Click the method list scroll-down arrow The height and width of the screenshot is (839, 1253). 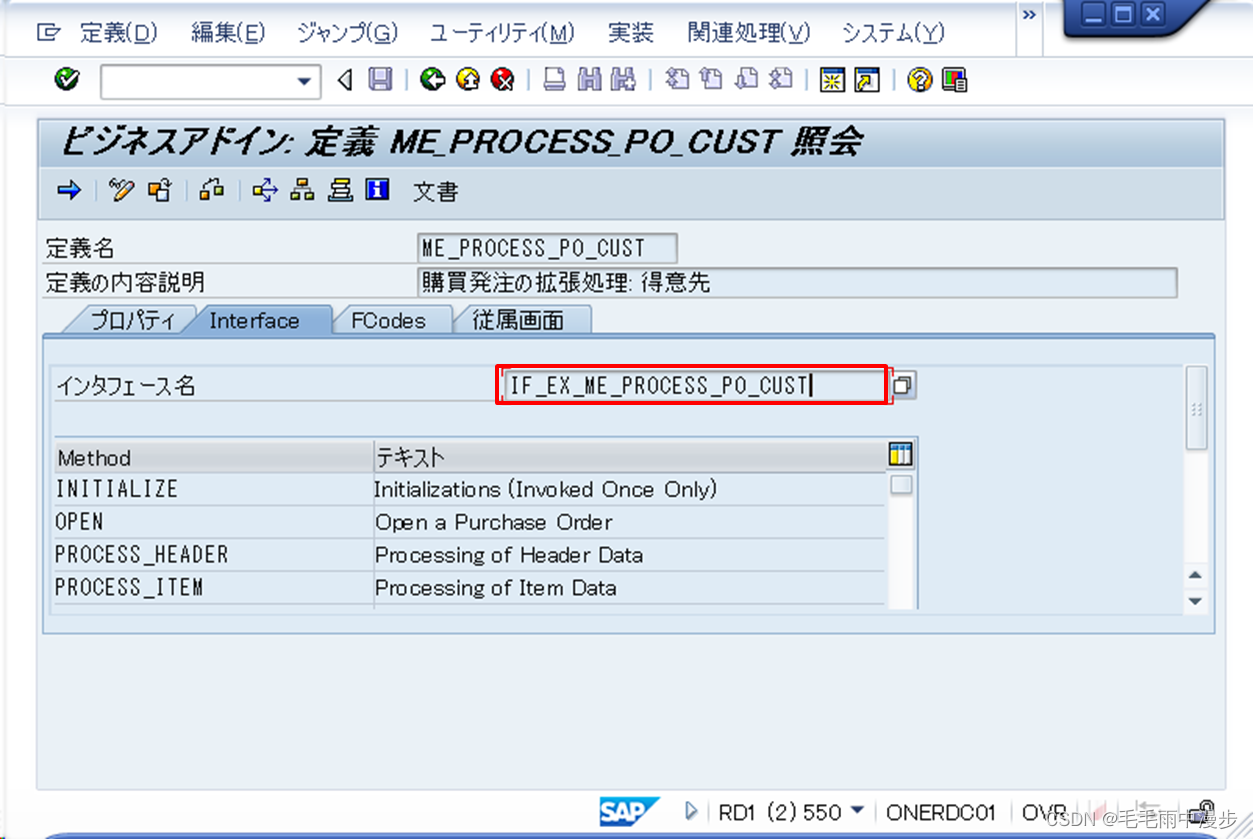(x=1195, y=601)
